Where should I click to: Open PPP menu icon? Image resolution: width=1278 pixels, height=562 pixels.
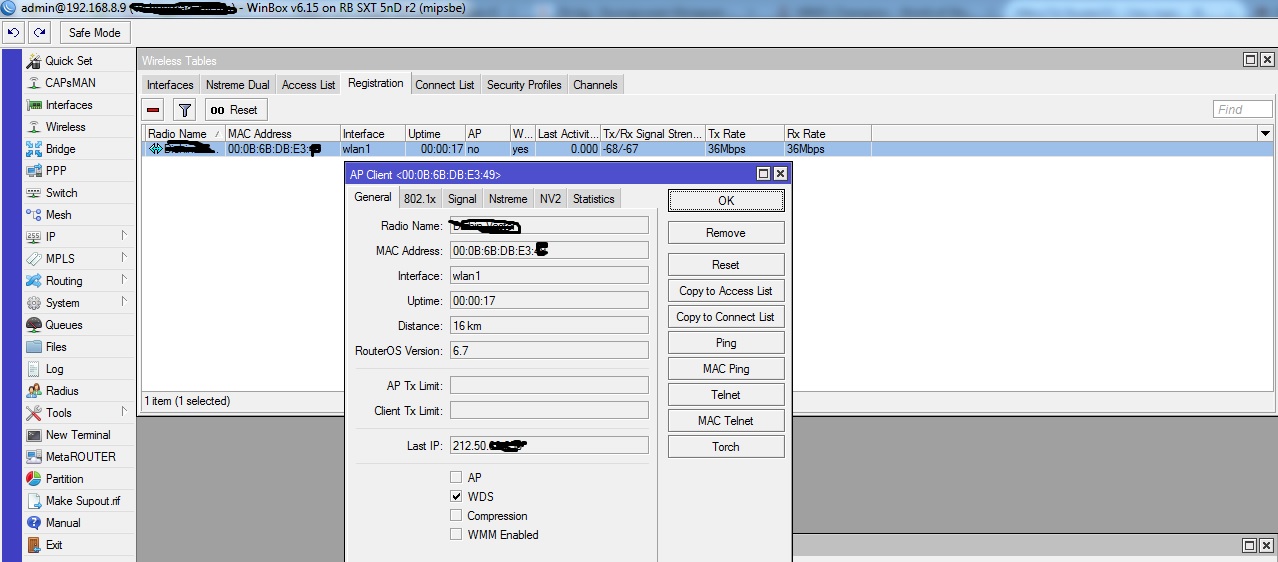35,171
